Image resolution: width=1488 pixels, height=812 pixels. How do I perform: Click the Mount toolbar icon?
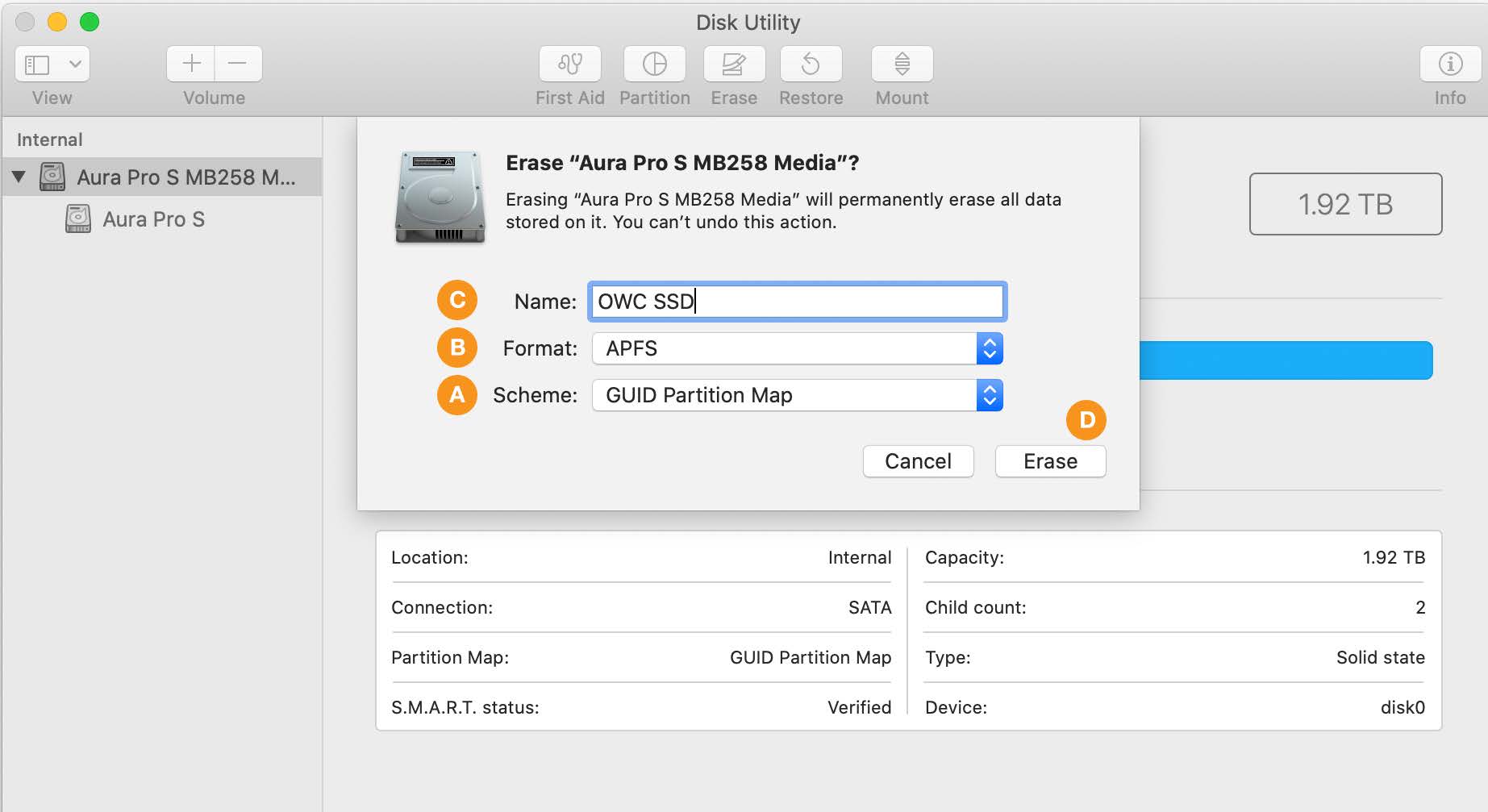(901, 65)
